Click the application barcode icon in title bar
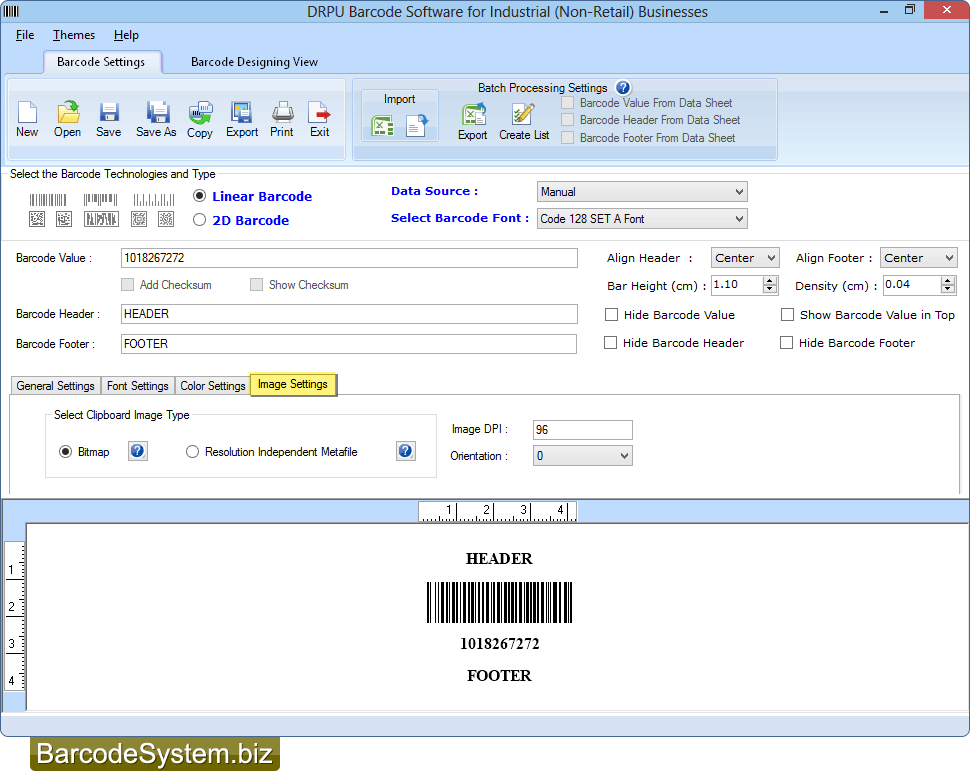970x771 pixels. [11, 11]
